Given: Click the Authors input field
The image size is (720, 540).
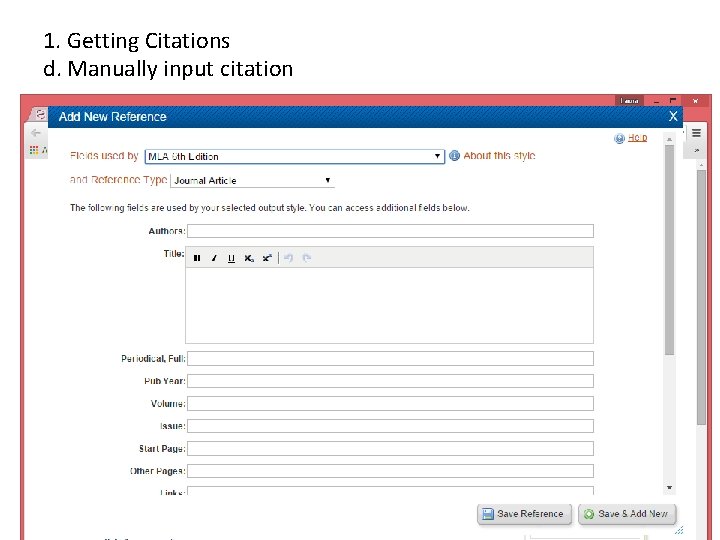Looking at the screenshot, I should click(390, 231).
